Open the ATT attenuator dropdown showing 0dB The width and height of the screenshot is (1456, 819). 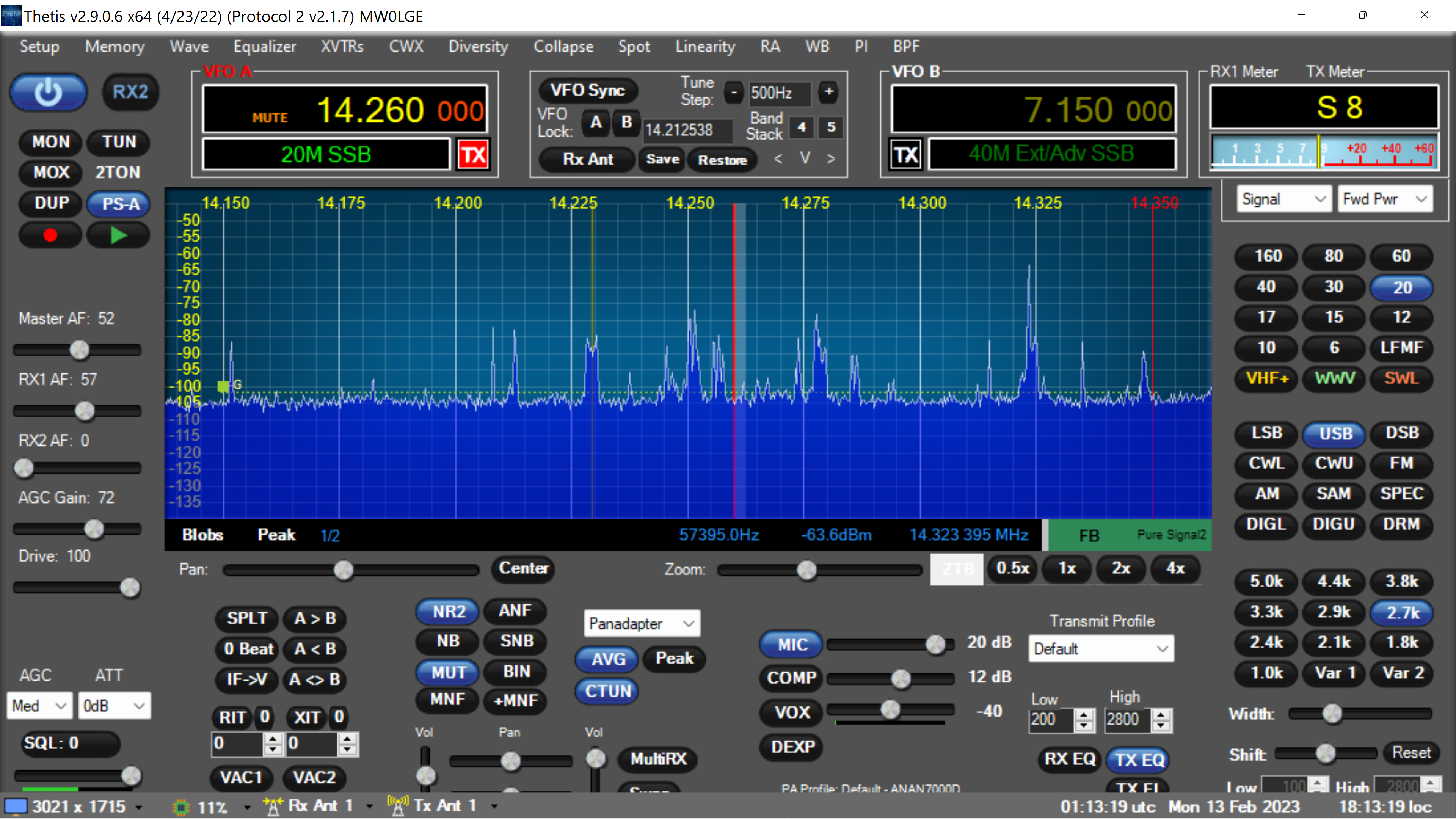pyautogui.click(x=114, y=705)
